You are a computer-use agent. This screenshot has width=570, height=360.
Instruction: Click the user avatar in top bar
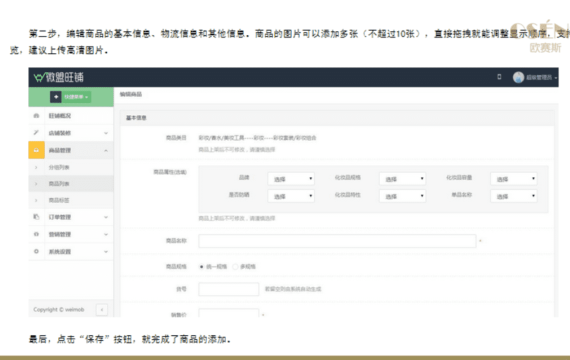(518, 77)
